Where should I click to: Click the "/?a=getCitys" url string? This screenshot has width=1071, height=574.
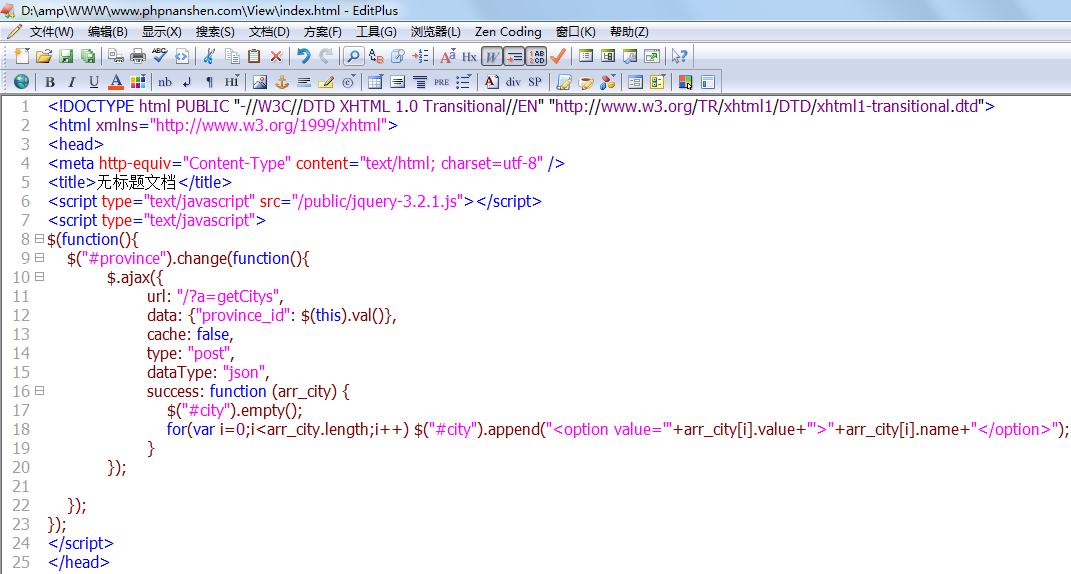click(x=227, y=297)
